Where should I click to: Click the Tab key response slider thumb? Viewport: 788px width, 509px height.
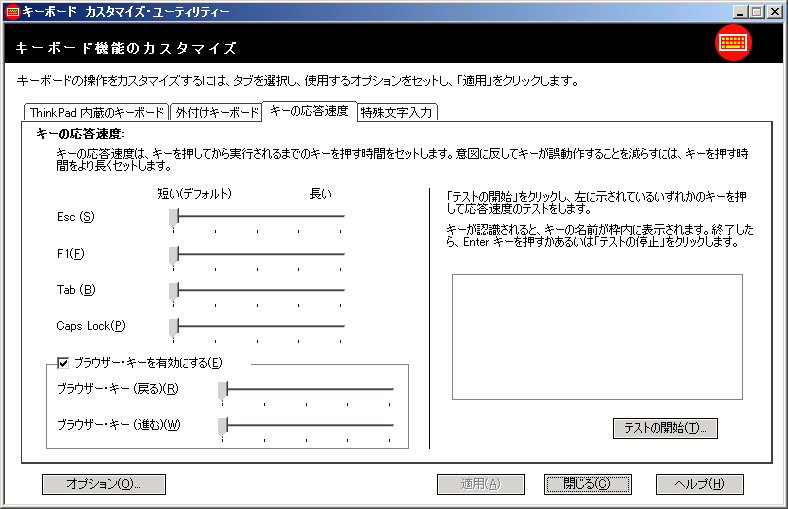tap(174, 289)
